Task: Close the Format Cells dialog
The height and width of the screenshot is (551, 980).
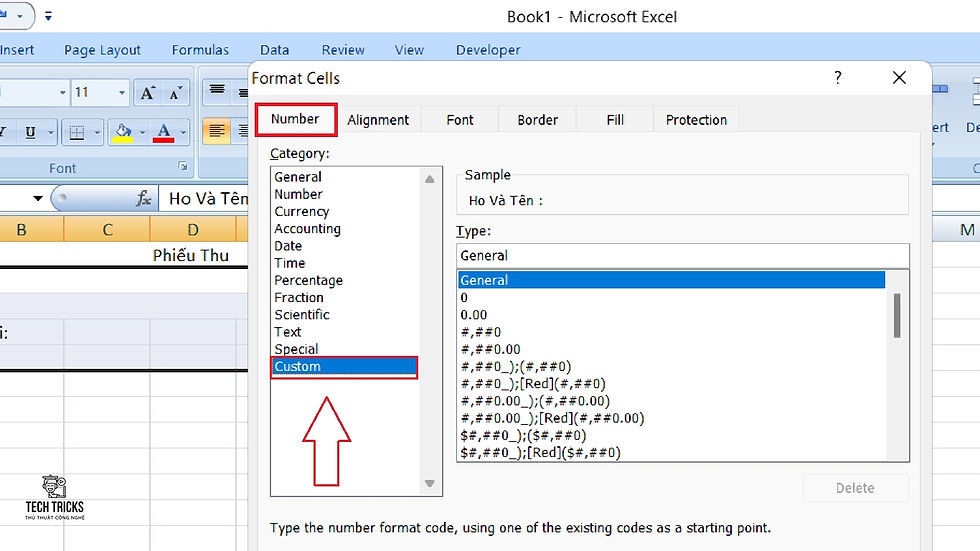Action: click(x=899, y=77)
